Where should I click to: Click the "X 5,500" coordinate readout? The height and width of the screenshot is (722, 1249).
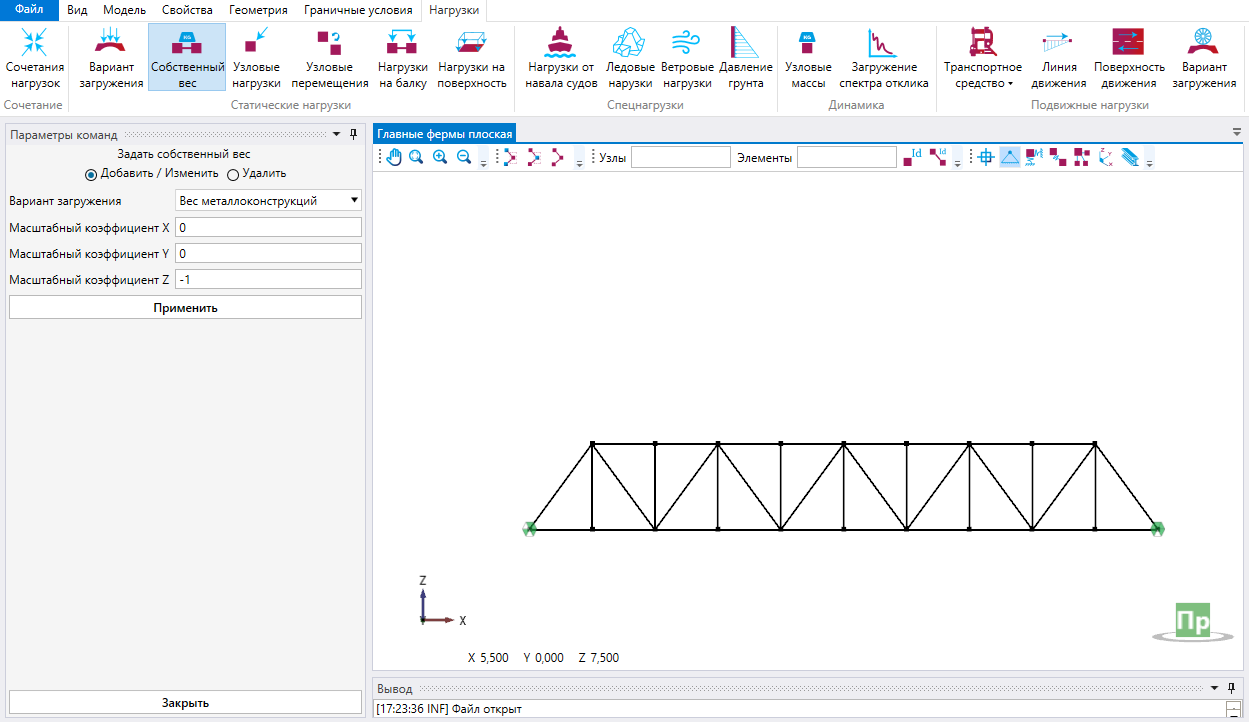(488, 657)
